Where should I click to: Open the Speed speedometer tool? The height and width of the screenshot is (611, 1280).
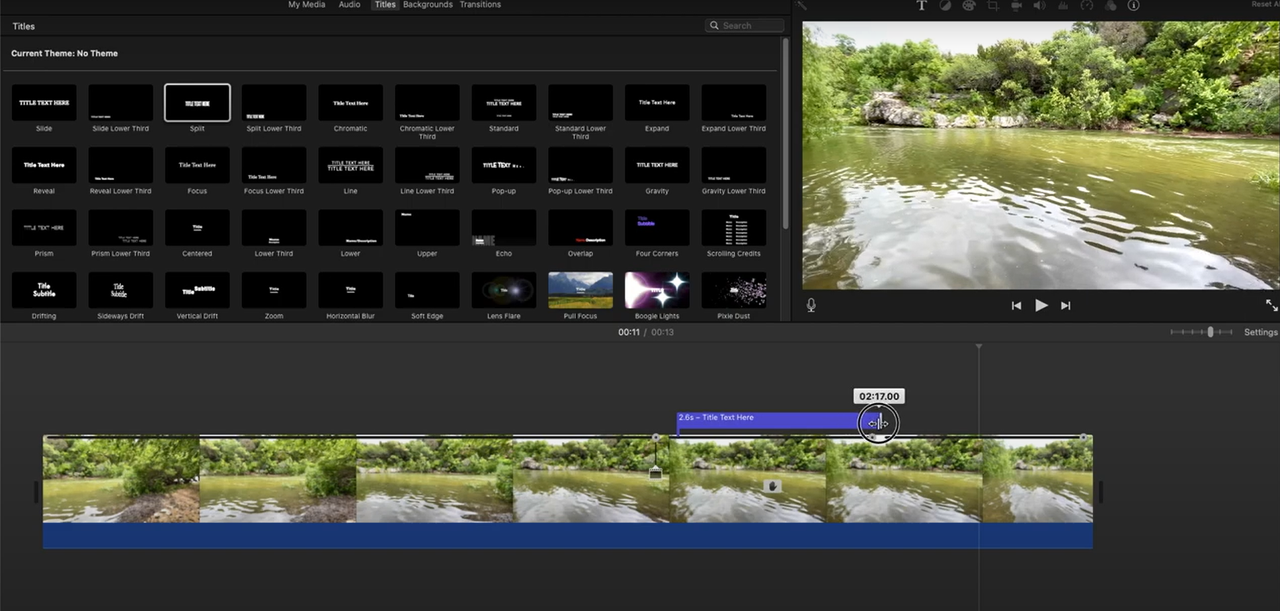pyautogui.click(x=1087, y=5)
